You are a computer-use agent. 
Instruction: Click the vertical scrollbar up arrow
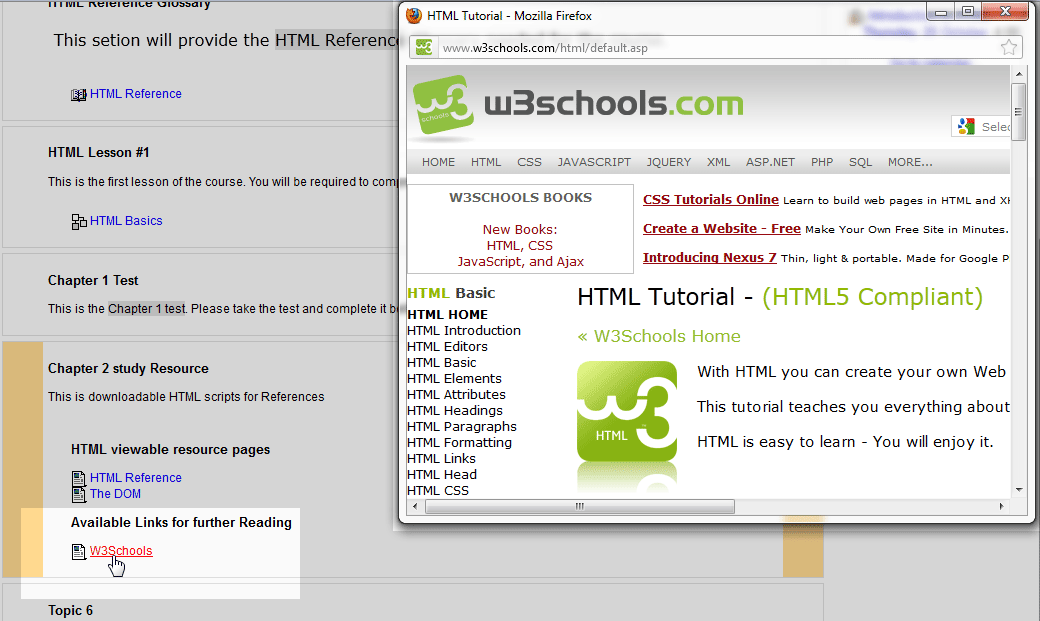[x=1019, y=74]
